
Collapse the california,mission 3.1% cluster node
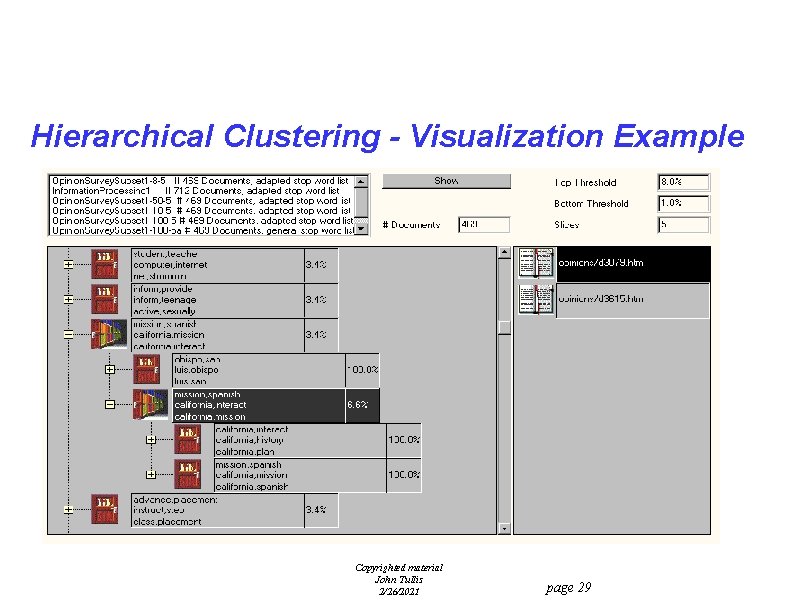(x=69, y=334)
